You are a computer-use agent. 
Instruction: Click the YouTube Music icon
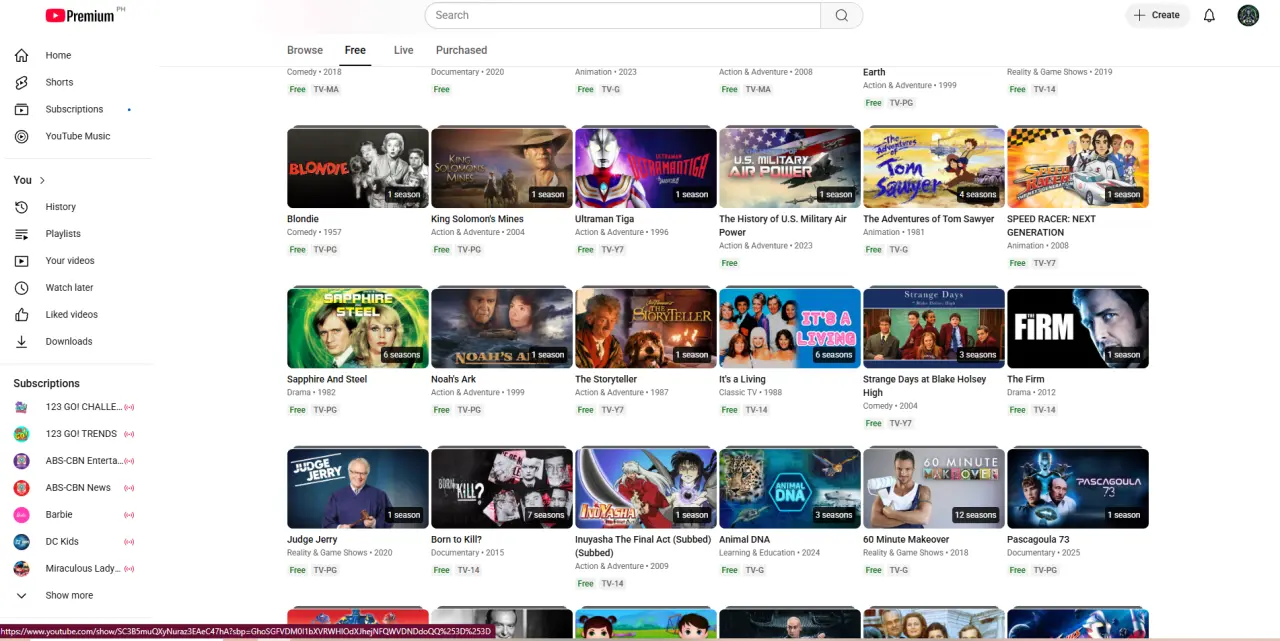[x=22, y=136]
